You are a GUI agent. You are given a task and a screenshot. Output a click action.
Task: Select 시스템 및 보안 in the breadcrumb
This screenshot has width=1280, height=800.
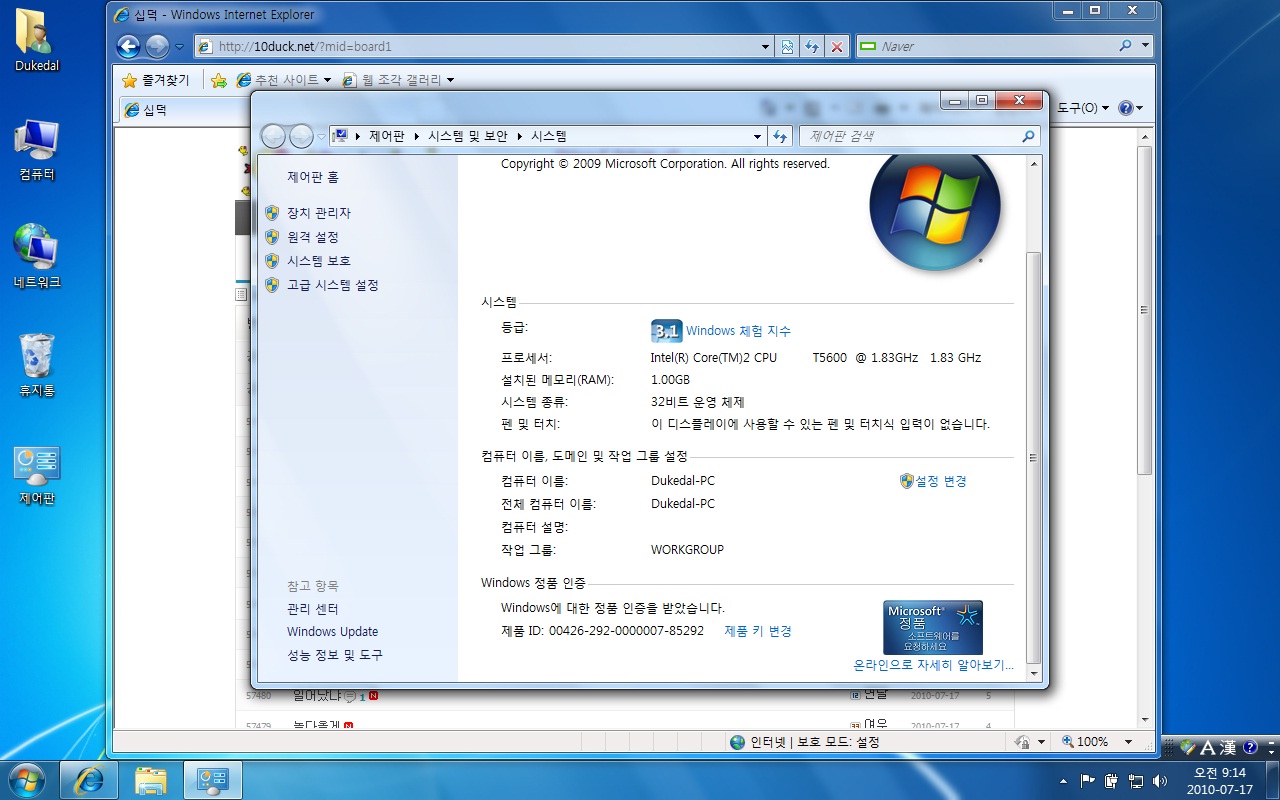(x=468, y=136)
